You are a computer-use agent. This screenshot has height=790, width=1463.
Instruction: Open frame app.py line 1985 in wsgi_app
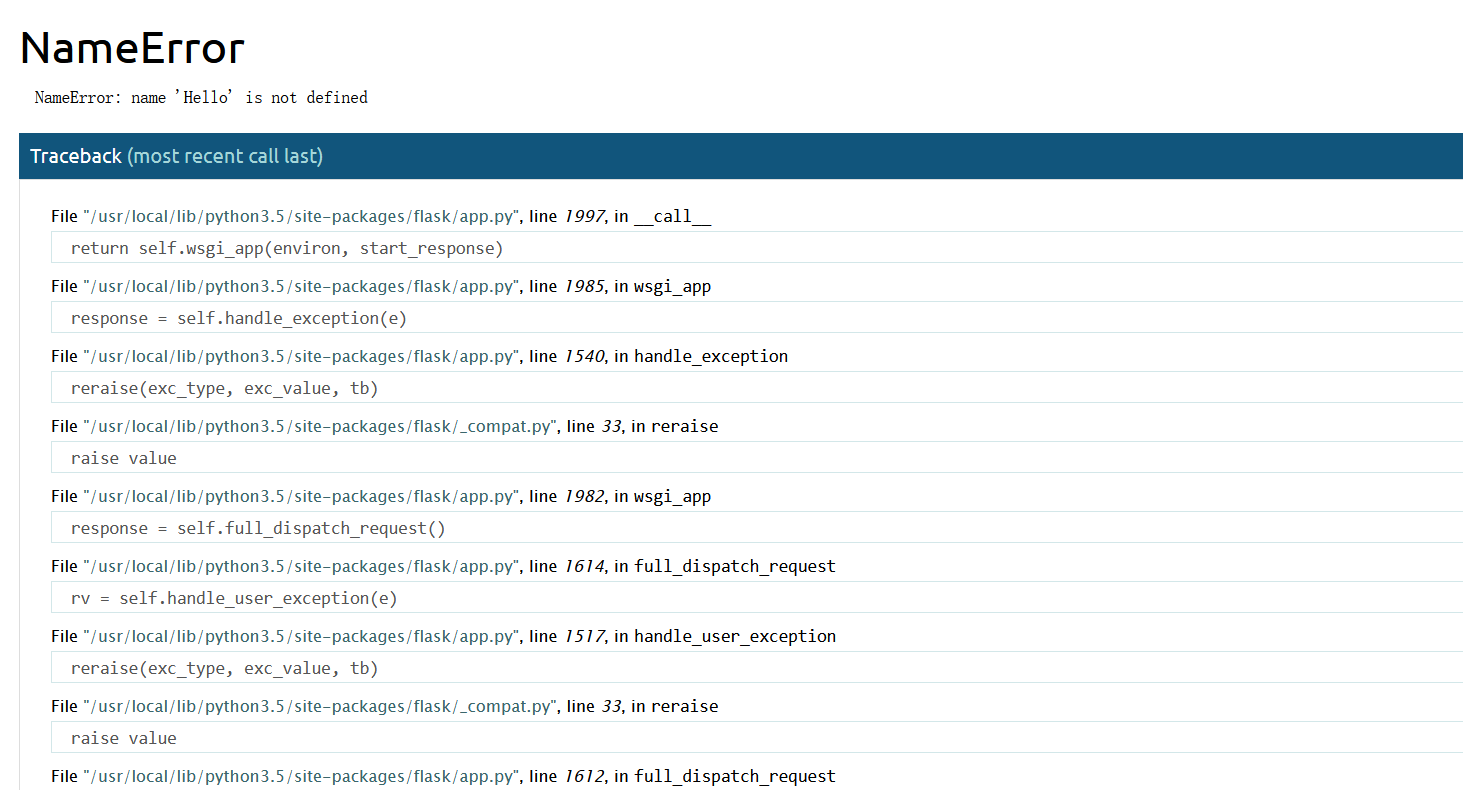click(x=381, y=286)
